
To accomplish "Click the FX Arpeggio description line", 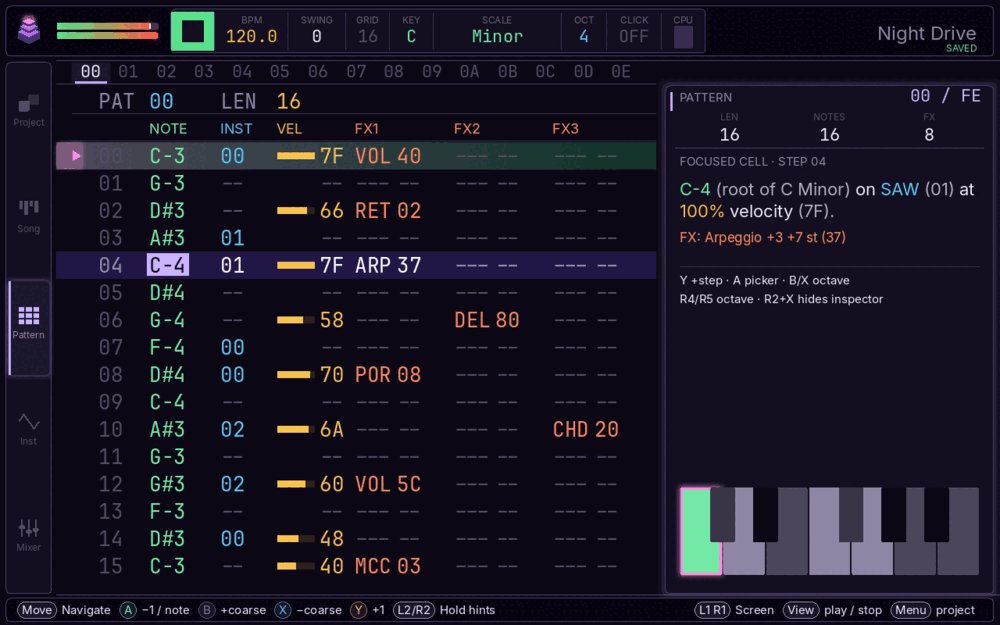I will tap(762, 237).
